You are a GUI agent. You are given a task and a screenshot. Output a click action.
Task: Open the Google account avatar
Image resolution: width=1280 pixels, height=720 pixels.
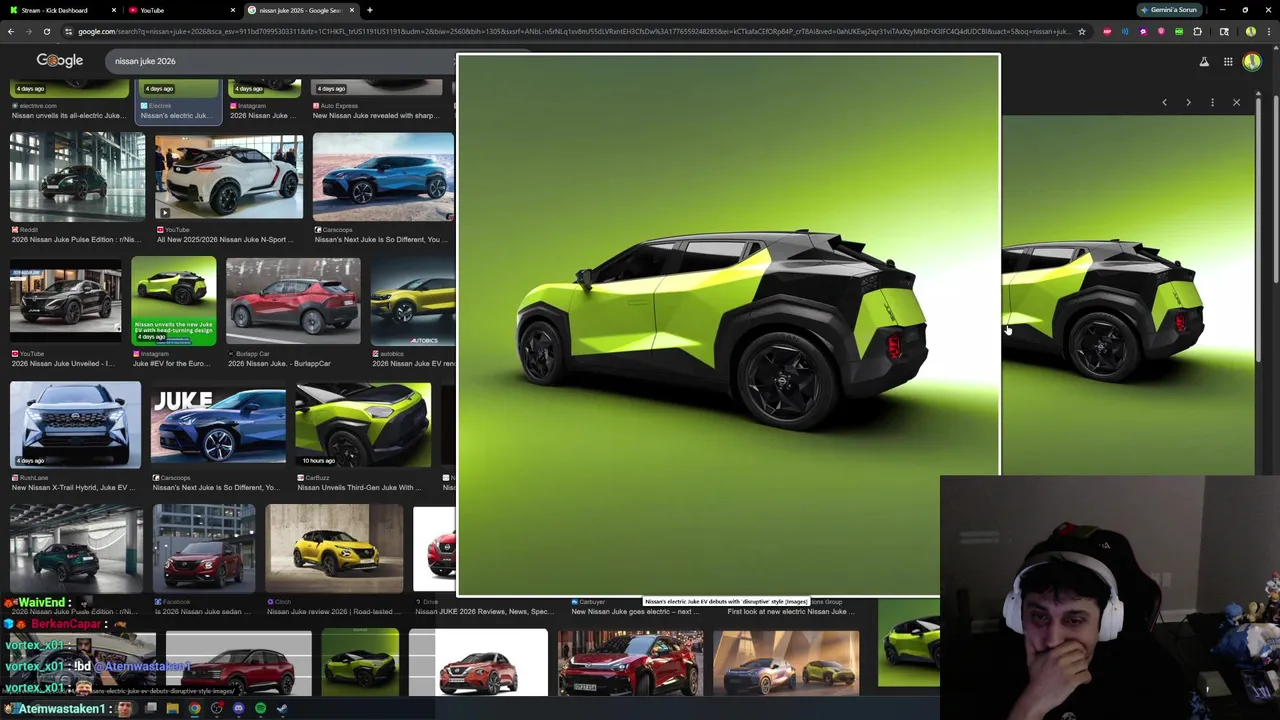1252,61
